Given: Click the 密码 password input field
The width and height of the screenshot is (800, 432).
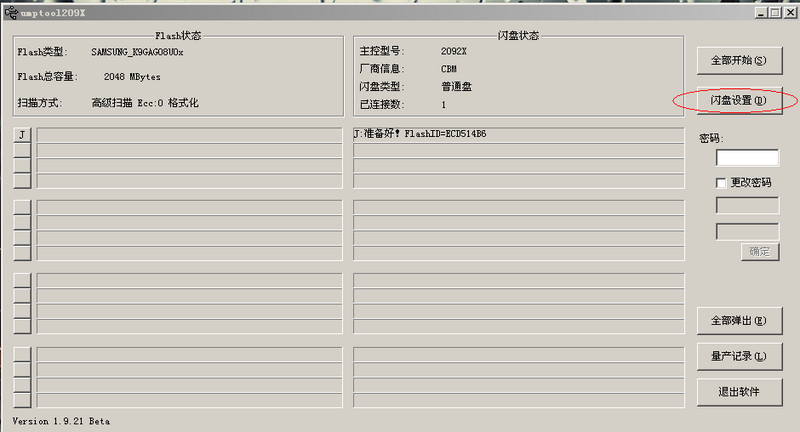Looking at the screenshot, I should click(747, 158).
